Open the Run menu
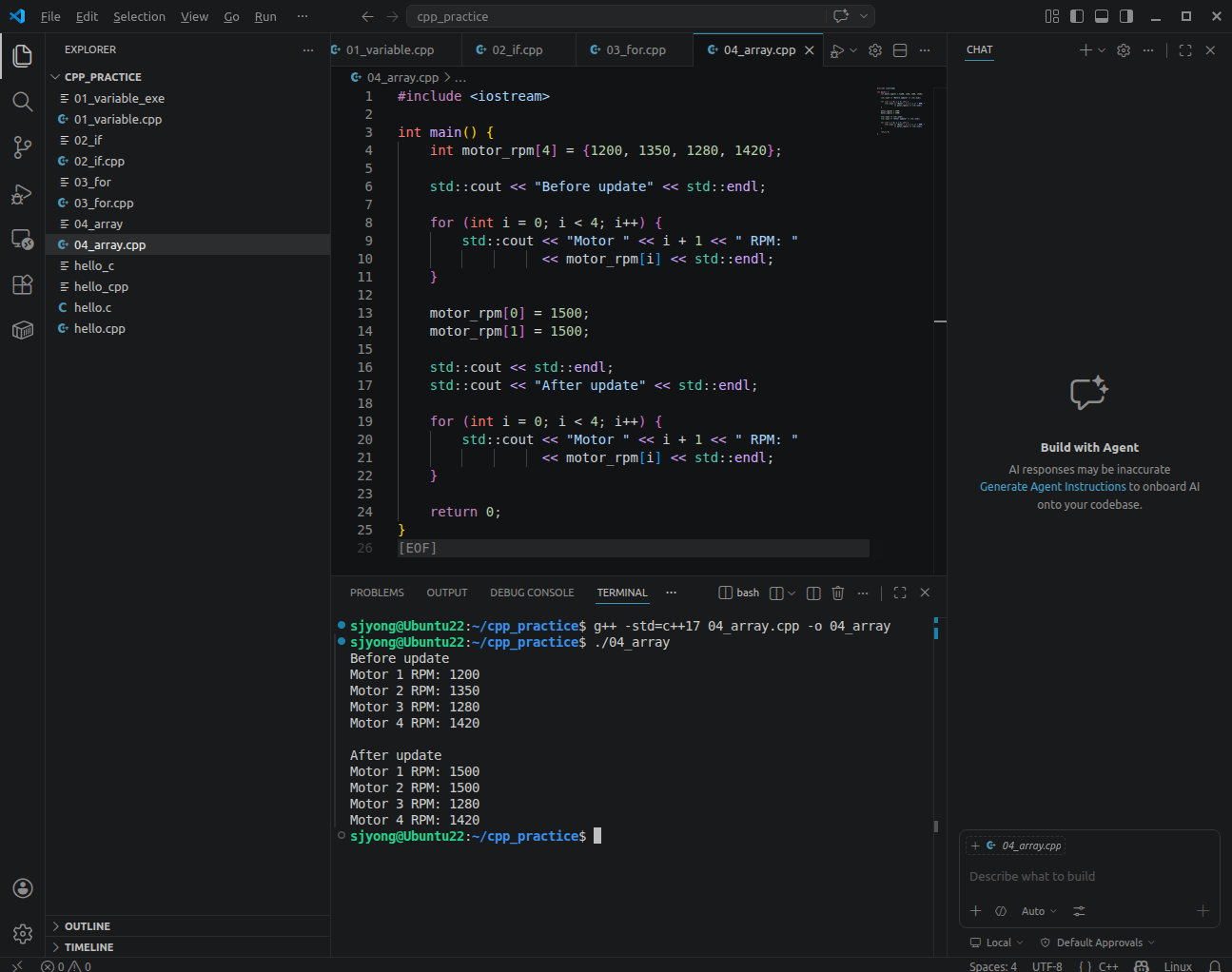 tap(265, 16)
